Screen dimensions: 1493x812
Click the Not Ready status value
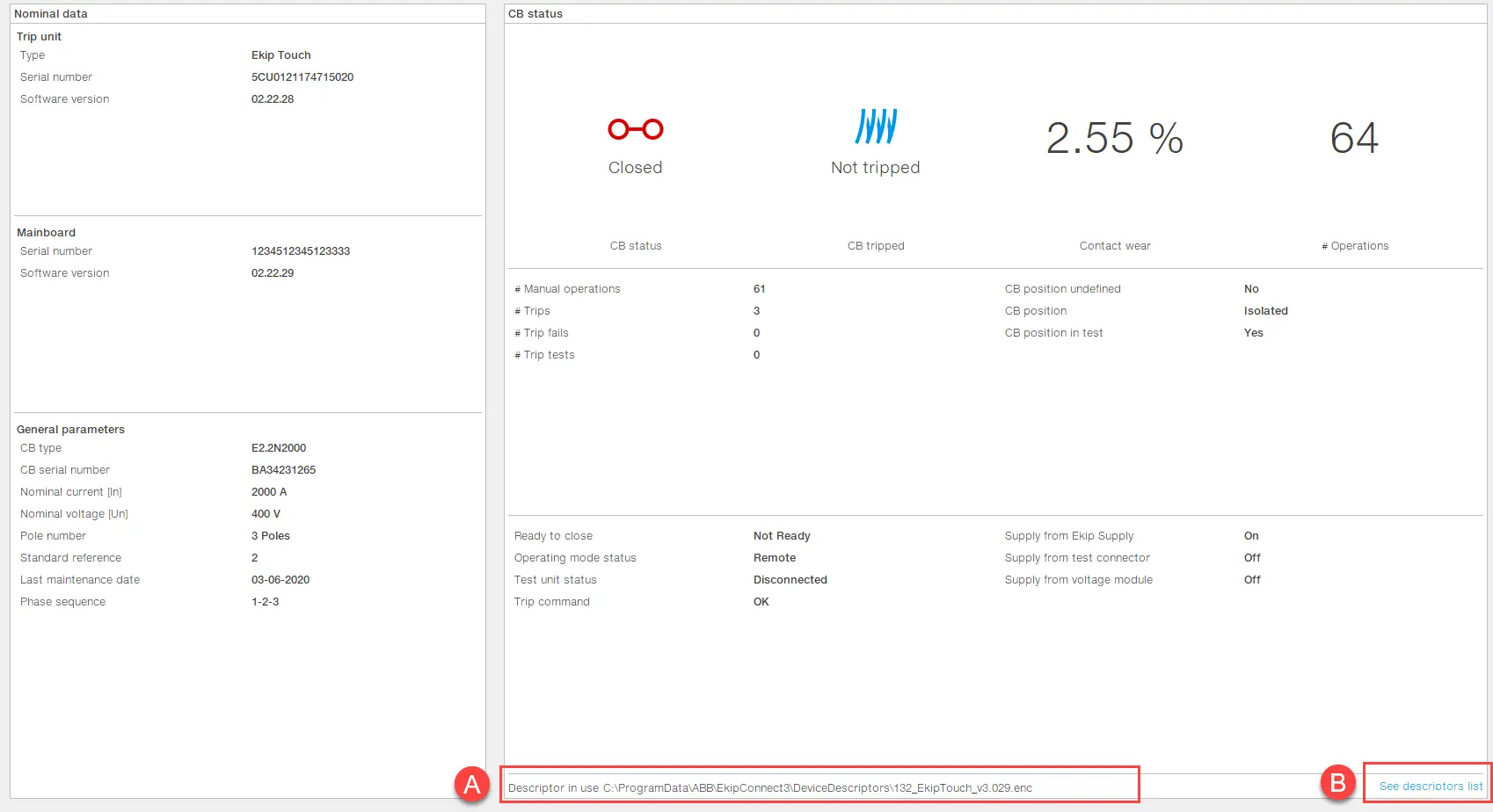tap(782, 536)
